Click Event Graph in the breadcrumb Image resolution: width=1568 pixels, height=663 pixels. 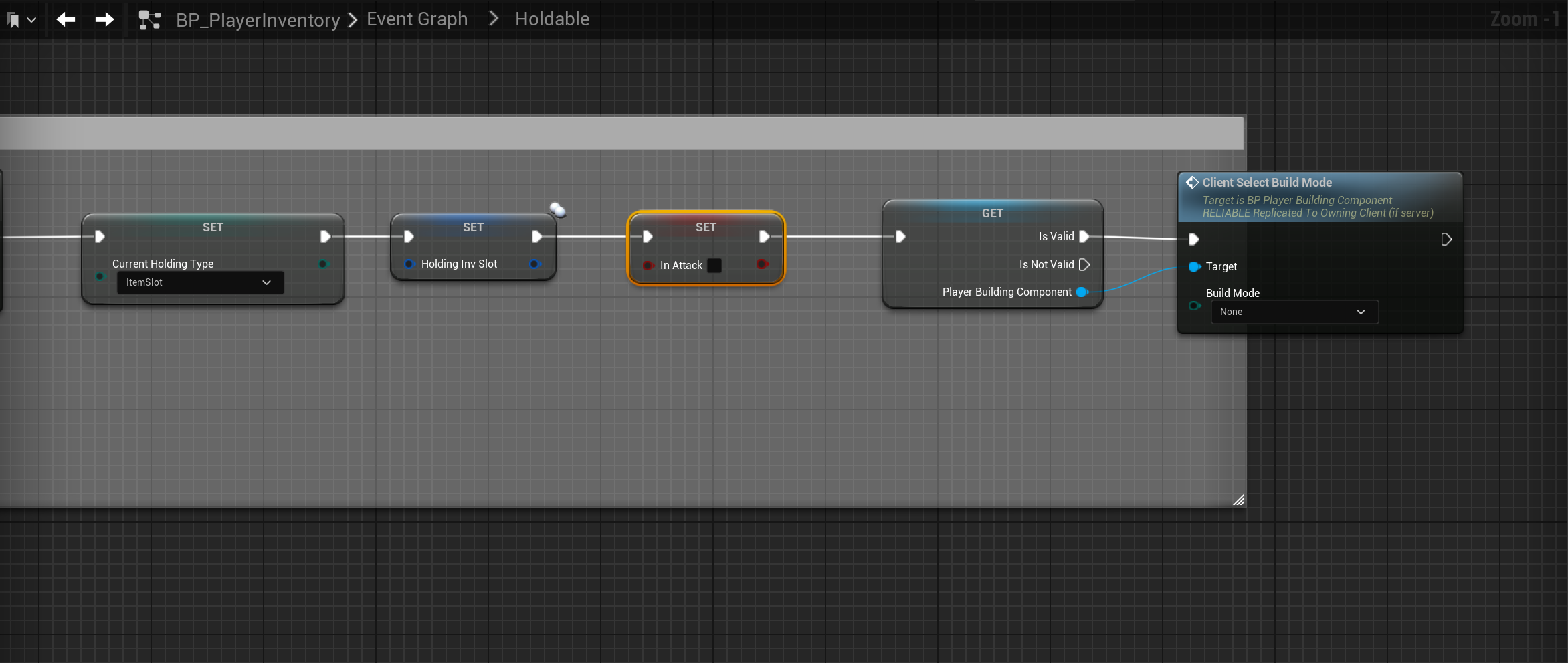pos(417,19)
